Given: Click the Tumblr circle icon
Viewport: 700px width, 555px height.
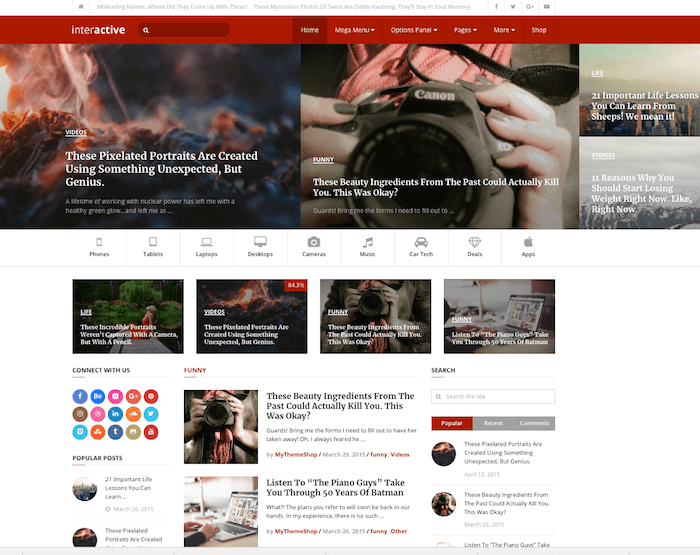Looking at the screenshot, I should pyautogui.click(x=115, y=432).
